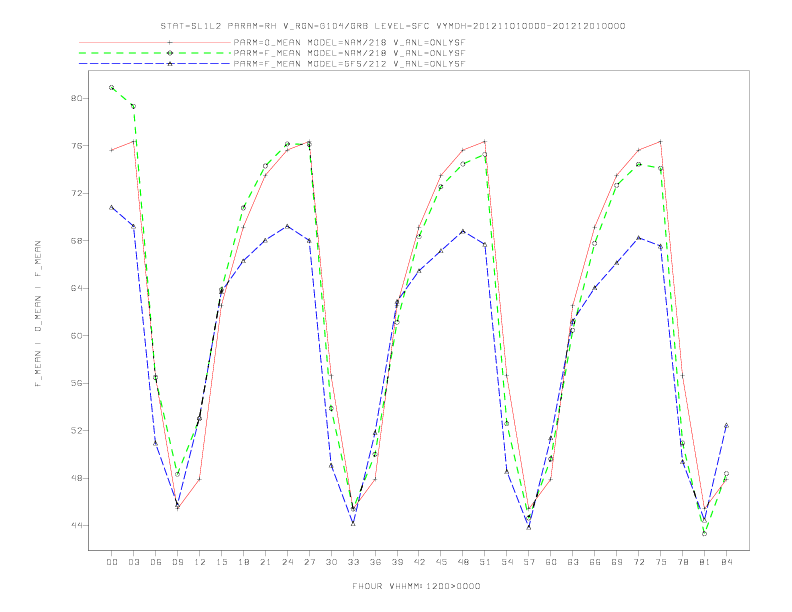Click x-axis forecast hour label 39
The width and height of the screenshot is (792, 612).
pyautogui.click(x=397, y=562)
